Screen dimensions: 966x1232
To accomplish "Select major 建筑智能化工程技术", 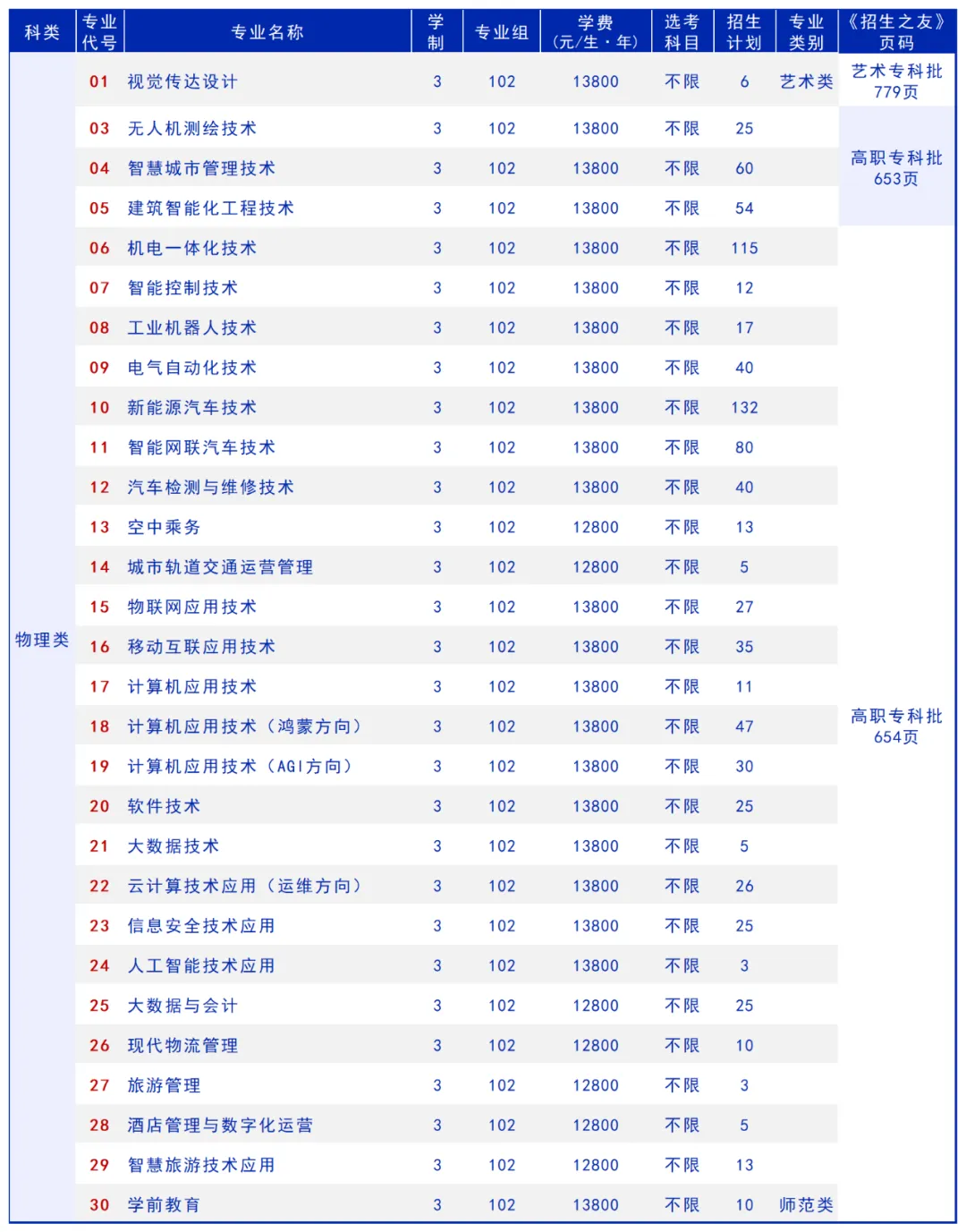I will (211, 208).
